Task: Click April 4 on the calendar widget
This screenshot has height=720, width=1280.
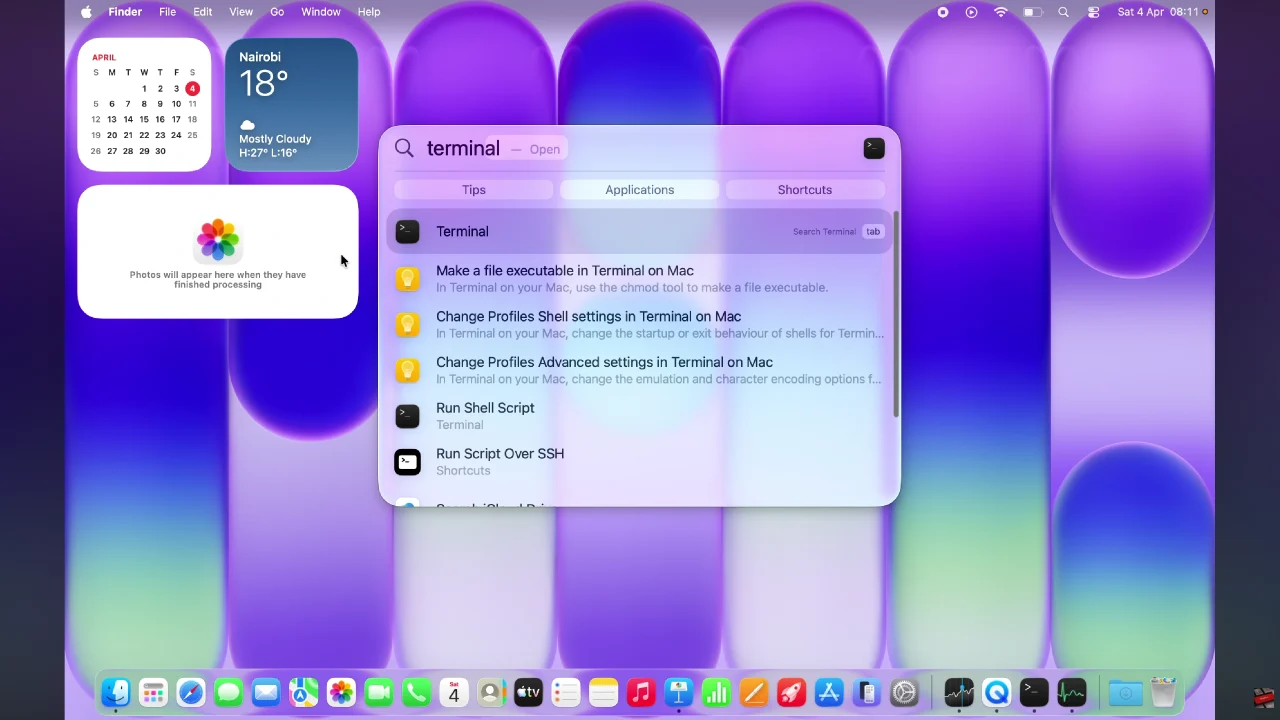Action: point(192,88)
